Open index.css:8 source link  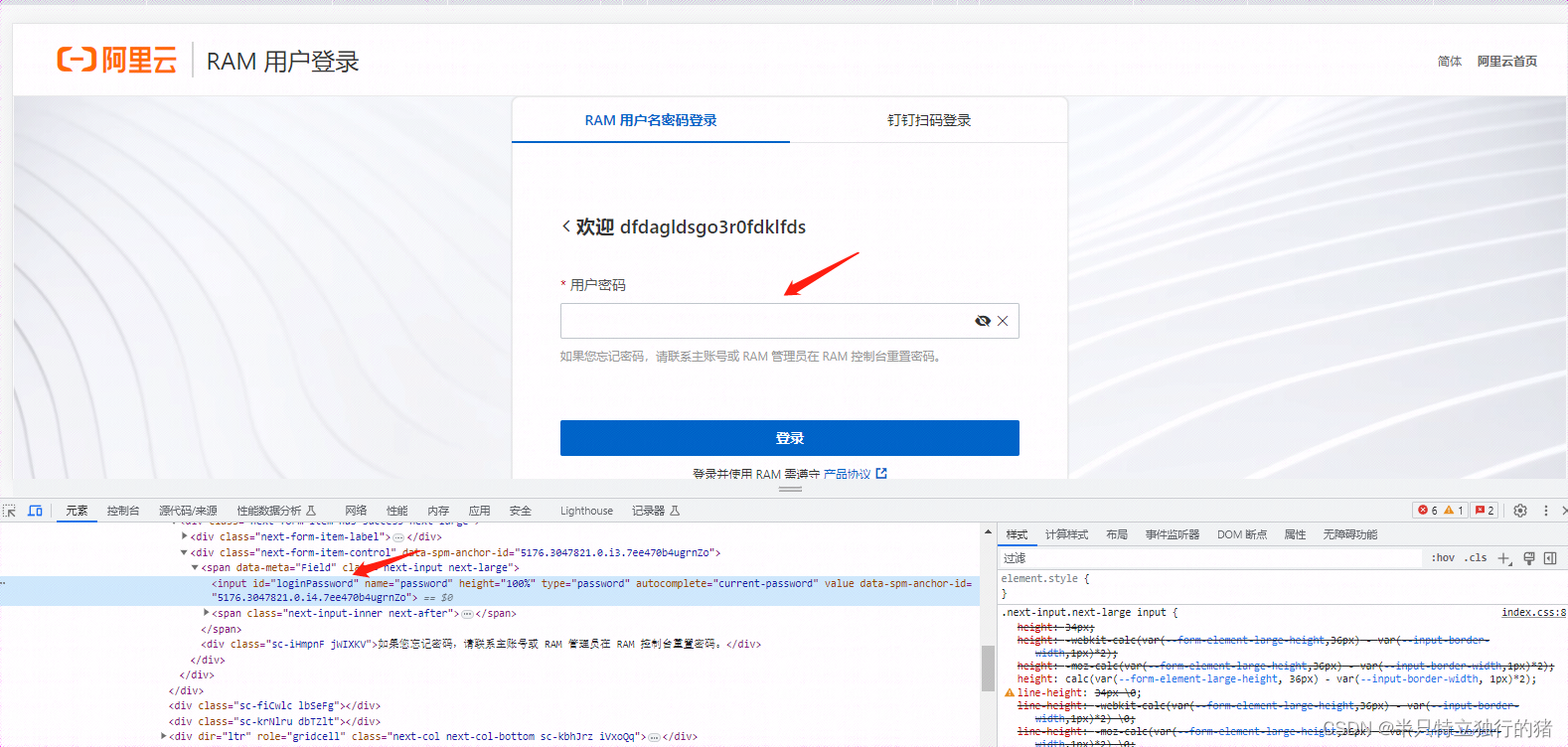click(1533, 613)
